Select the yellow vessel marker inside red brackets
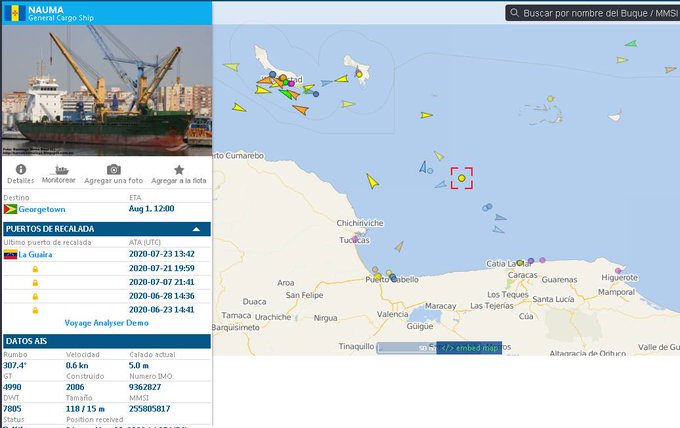Screen dimensions: 680x428 [x=461, y=178]
